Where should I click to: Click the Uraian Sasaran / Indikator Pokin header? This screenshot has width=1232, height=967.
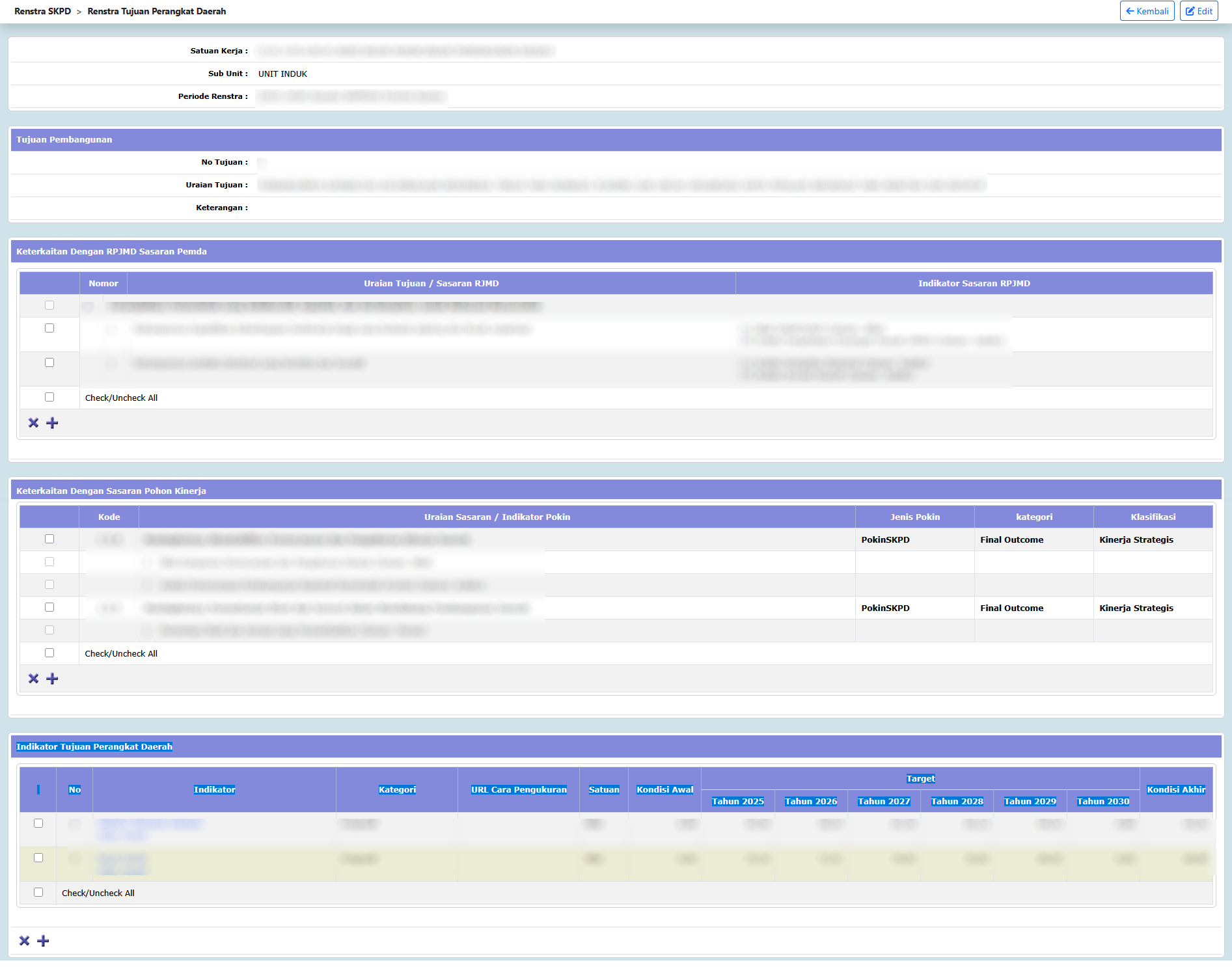(497, 517)
